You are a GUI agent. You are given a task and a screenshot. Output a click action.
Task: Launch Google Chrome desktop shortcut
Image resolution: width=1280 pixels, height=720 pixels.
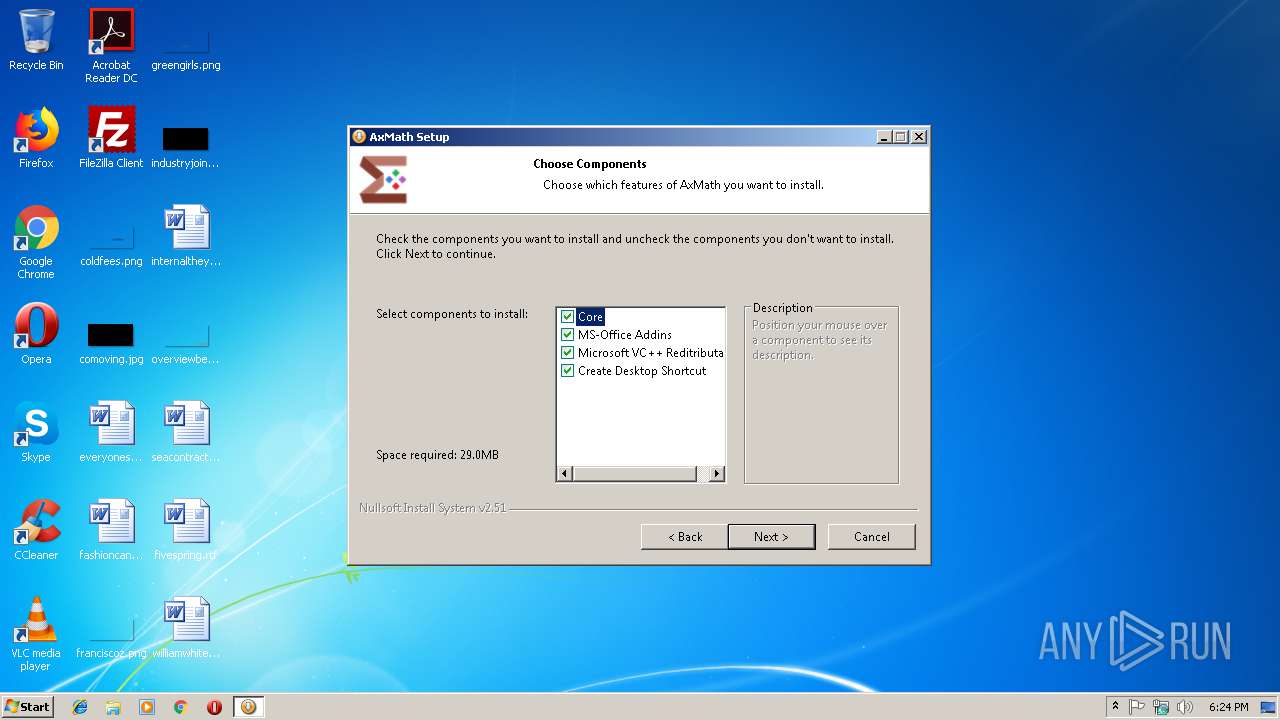[x=36, y=242]
